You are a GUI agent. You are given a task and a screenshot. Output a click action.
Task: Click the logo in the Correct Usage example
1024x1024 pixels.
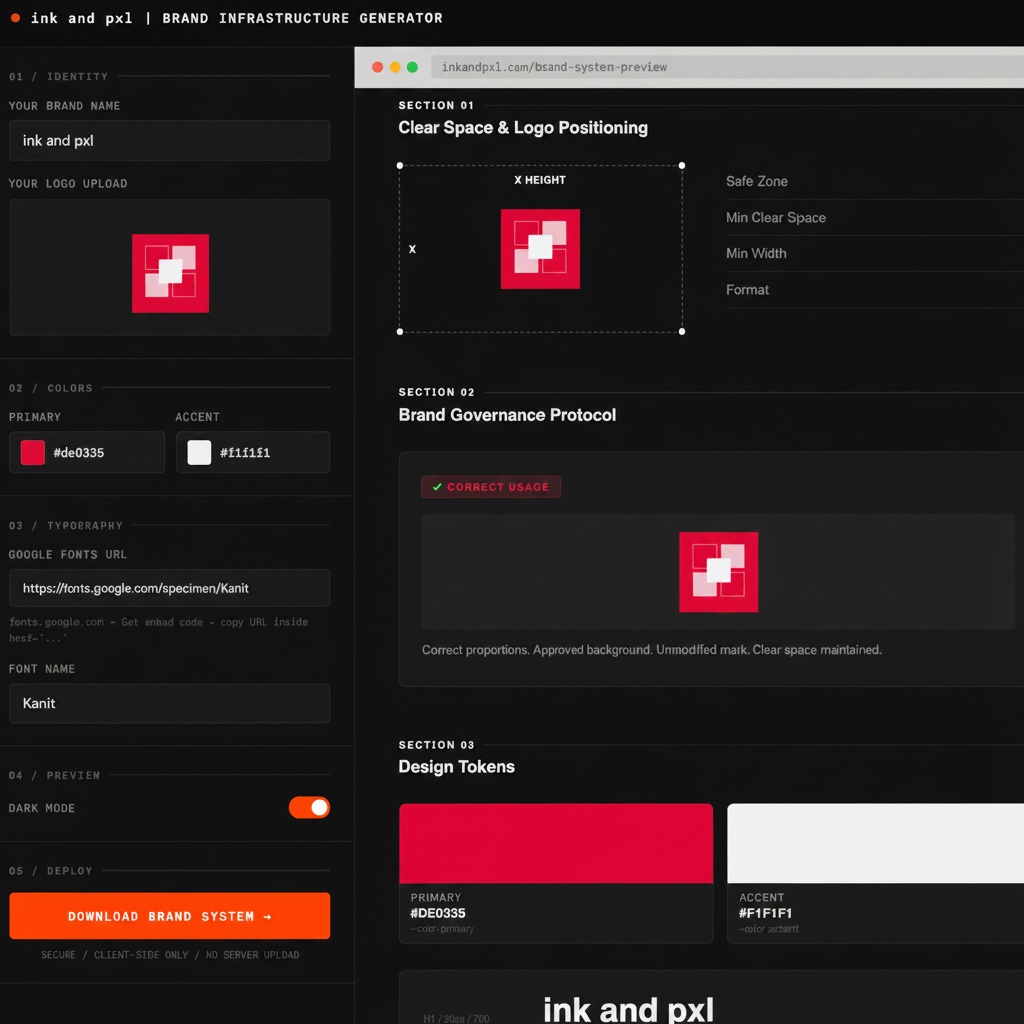pos(718,572)
